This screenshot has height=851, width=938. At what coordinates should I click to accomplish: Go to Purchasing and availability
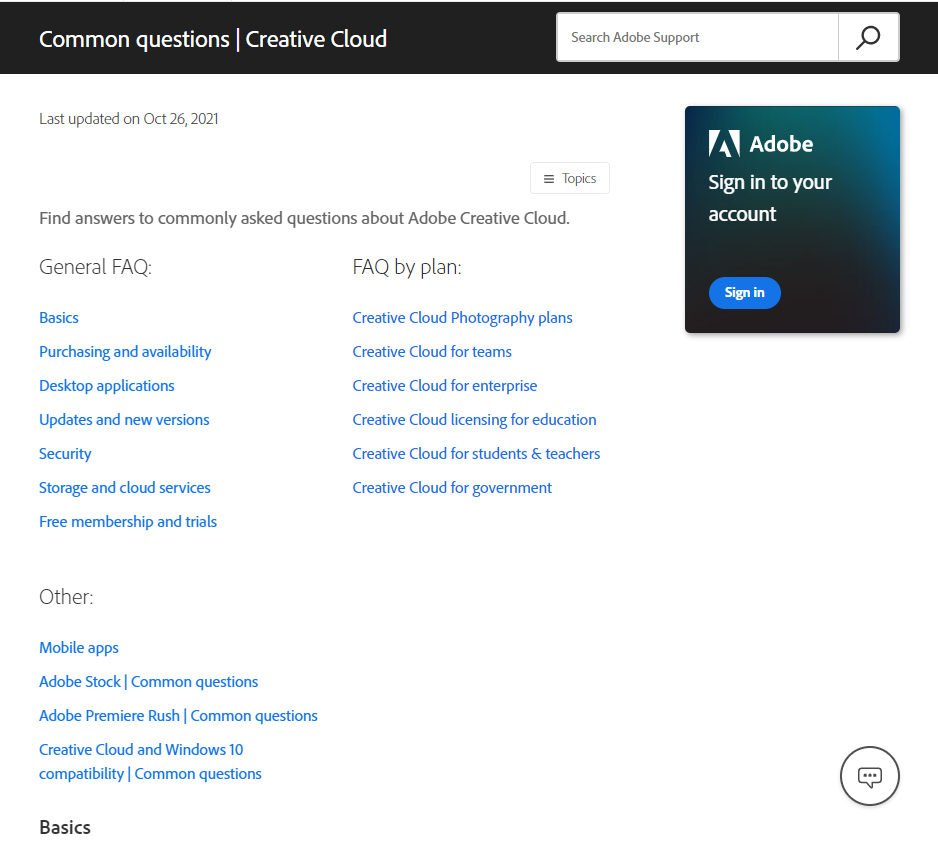point(125,352)
